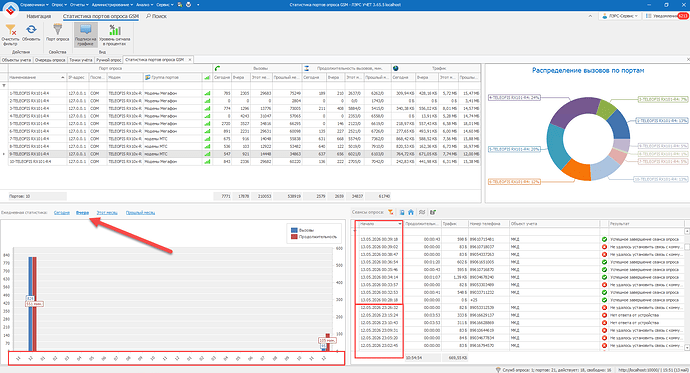Click quick access icon left of the printer
The image size is (690, 373).
180,4
